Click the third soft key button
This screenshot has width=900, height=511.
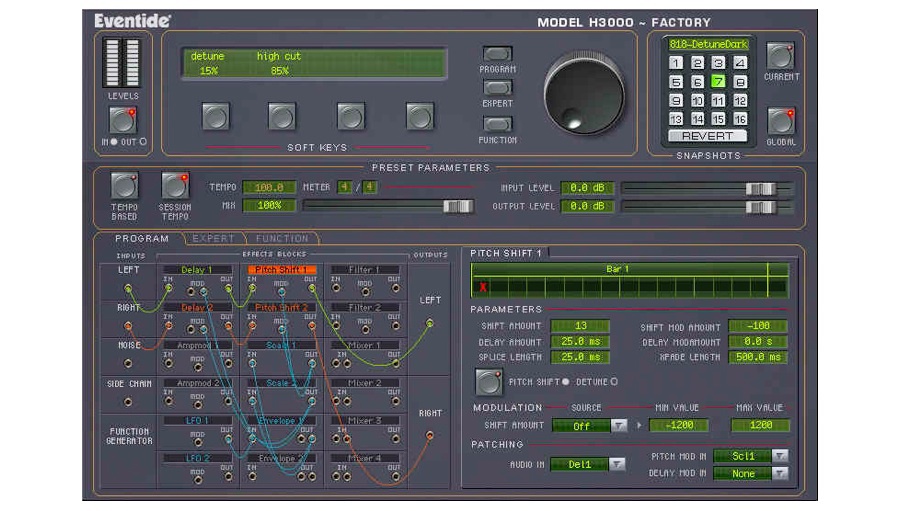point(351,117)
